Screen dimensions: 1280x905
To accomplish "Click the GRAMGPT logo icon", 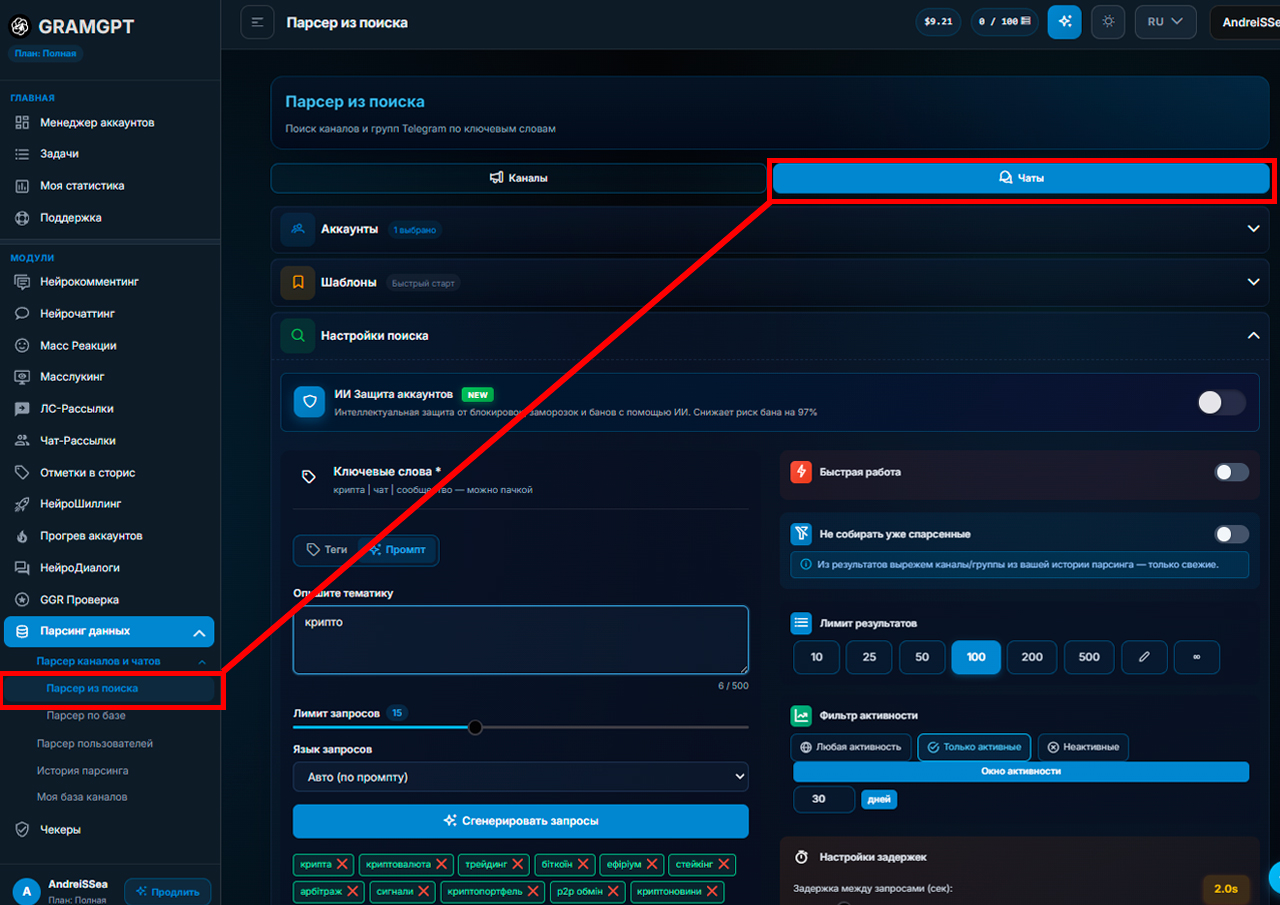I will click(x=19, y=27).
